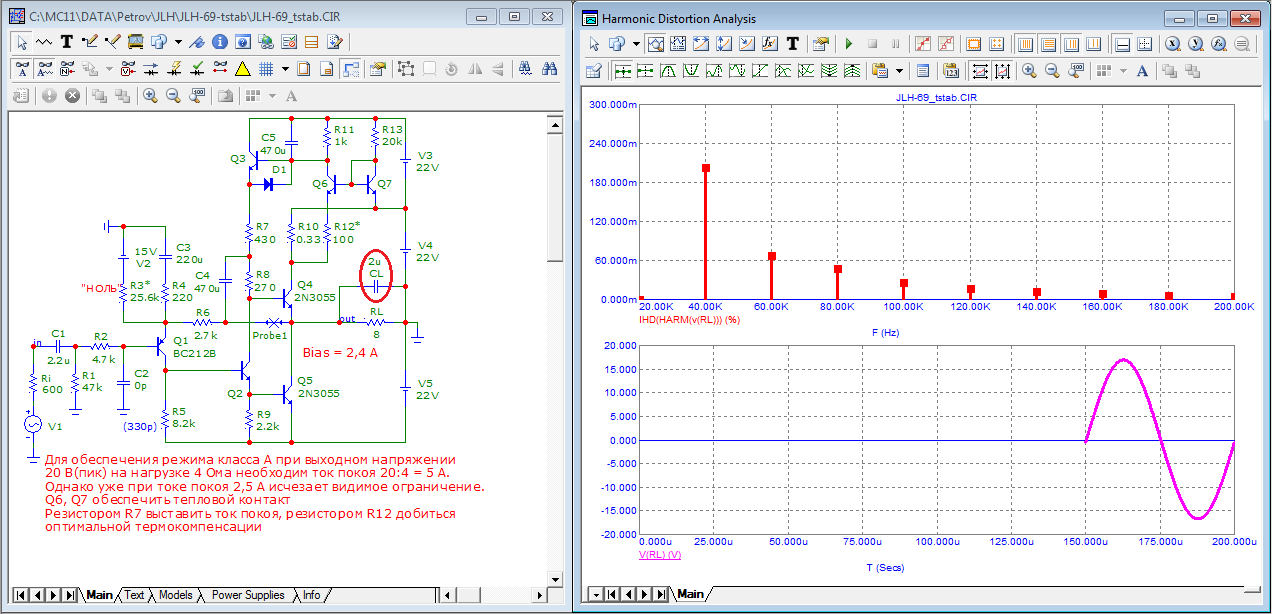Click analysis window zoom-in magnifier
The width and height of the screenshot is (1272, 614).
pos(1031,71)
